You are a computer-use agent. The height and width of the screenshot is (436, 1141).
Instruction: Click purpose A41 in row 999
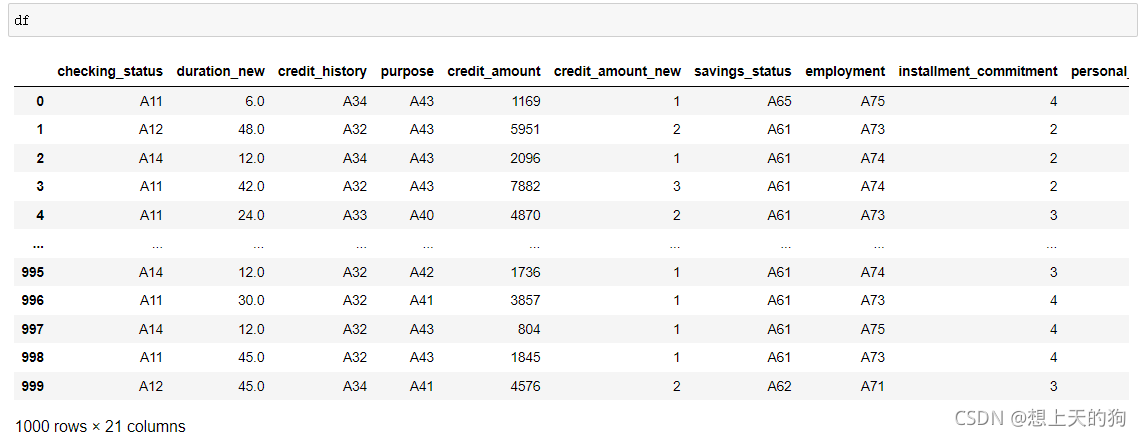point(422,387)
